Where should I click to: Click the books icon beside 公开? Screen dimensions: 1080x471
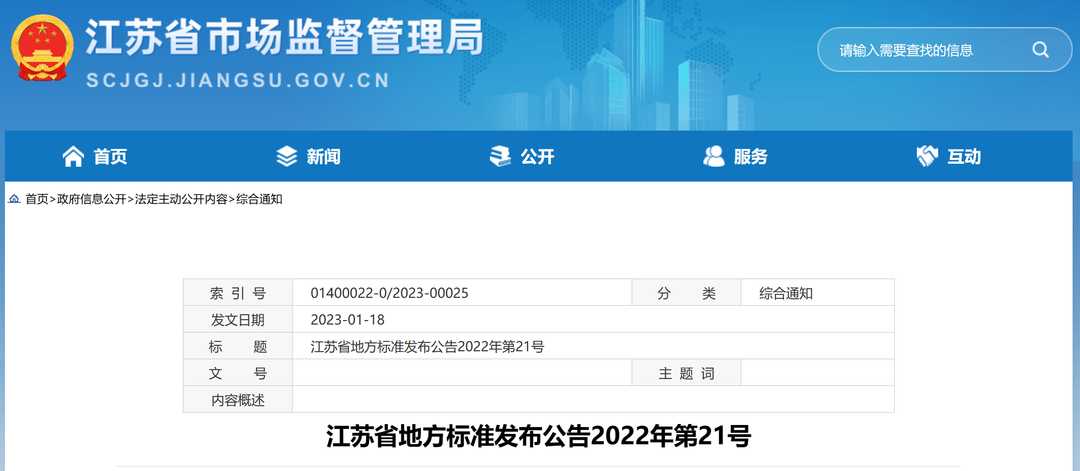point(500,157)
